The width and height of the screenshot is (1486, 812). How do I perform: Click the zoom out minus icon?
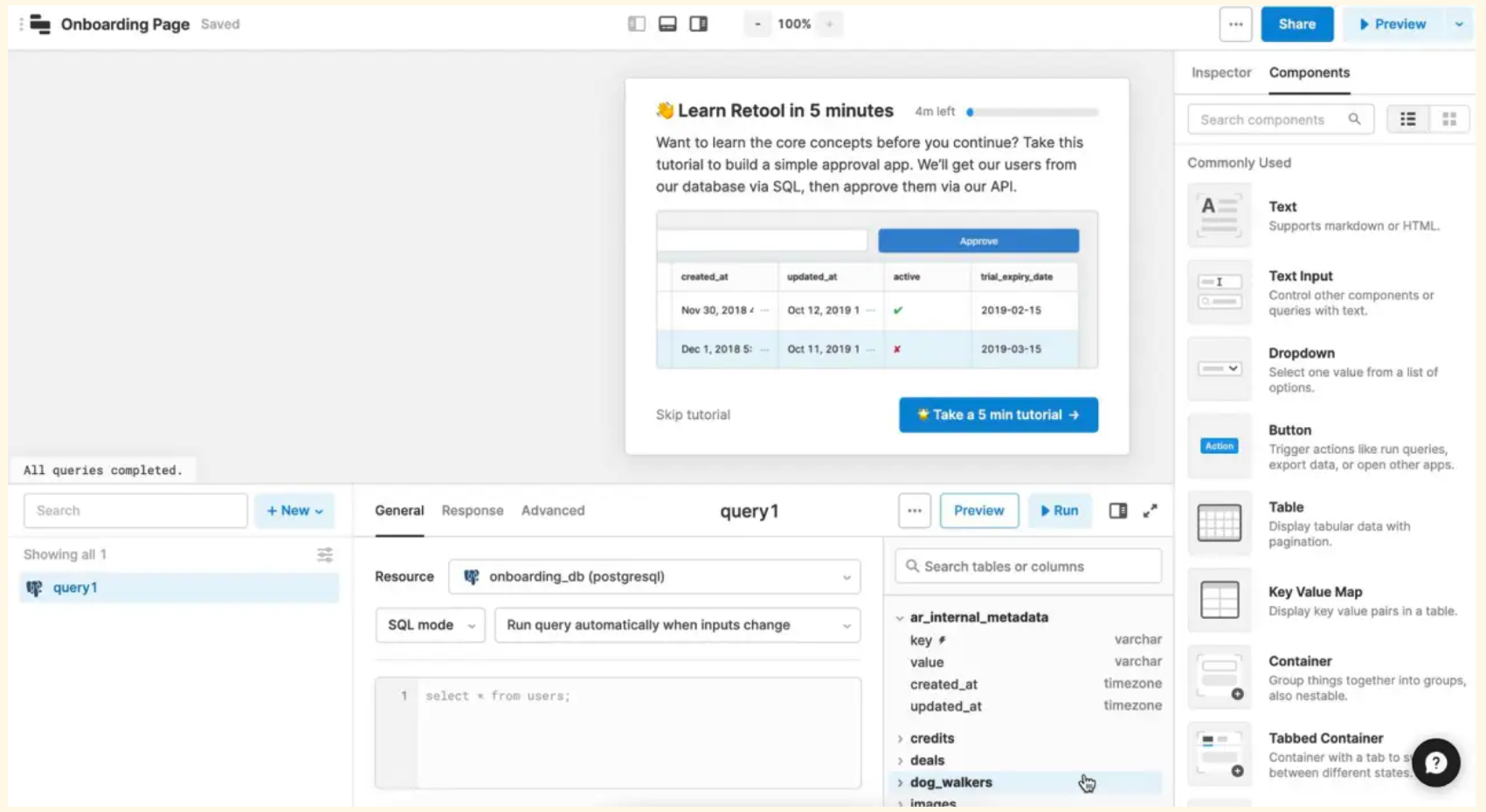coord(757,24)
